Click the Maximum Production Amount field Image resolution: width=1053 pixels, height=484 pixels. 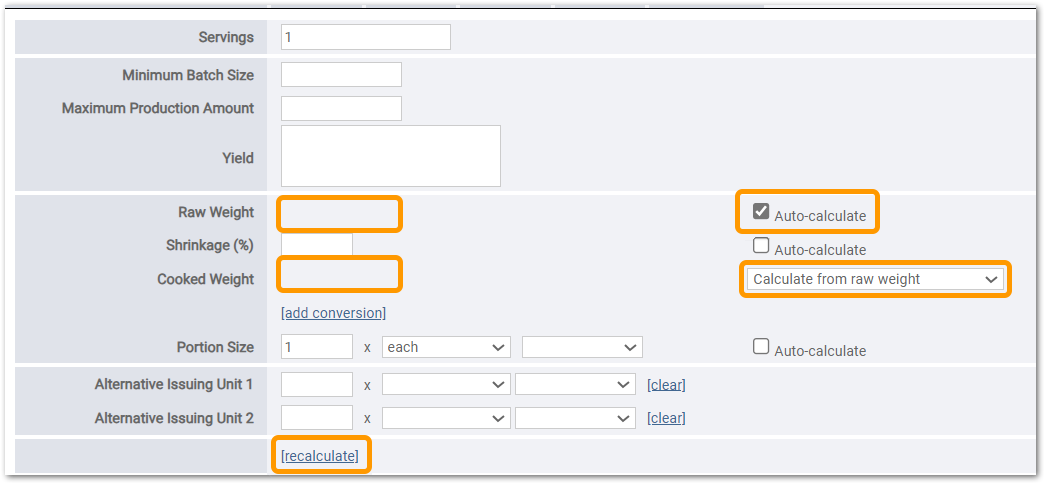point(341,108)
